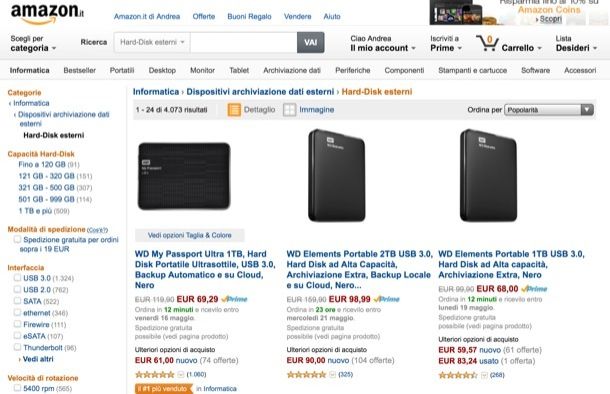The image size is (610, 394).
Task: Click the VAI search button
Action: click(x=310, y=42)
